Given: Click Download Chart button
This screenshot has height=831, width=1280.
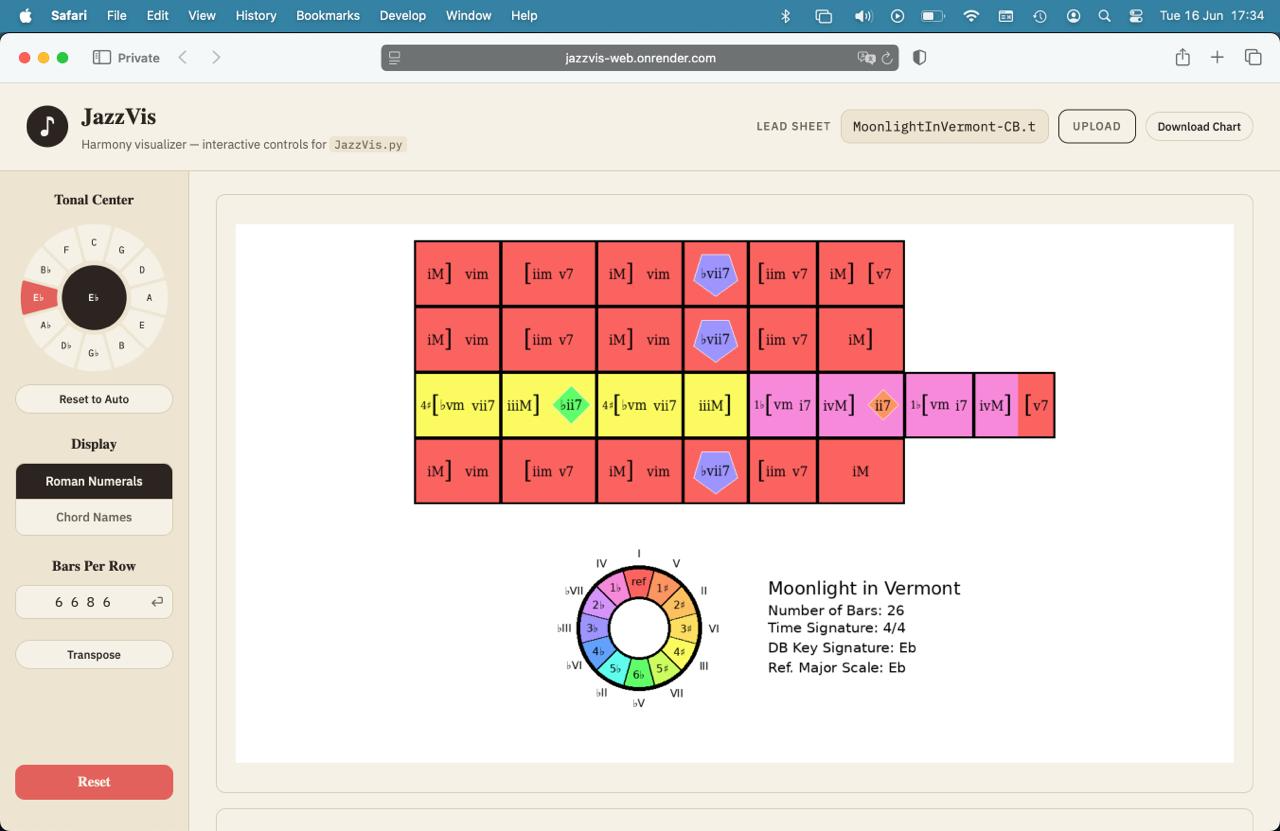Looking at the screenshot, I should [x=1199, y=127].
